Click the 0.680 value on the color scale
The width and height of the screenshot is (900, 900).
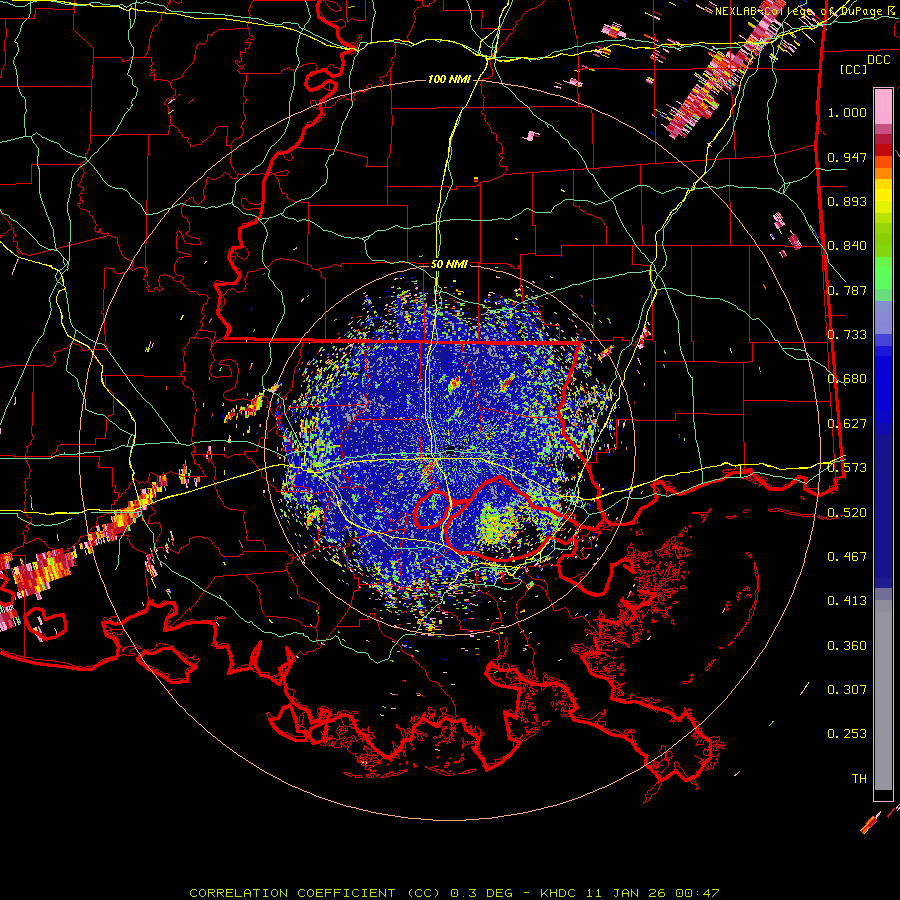click(847, 379)
